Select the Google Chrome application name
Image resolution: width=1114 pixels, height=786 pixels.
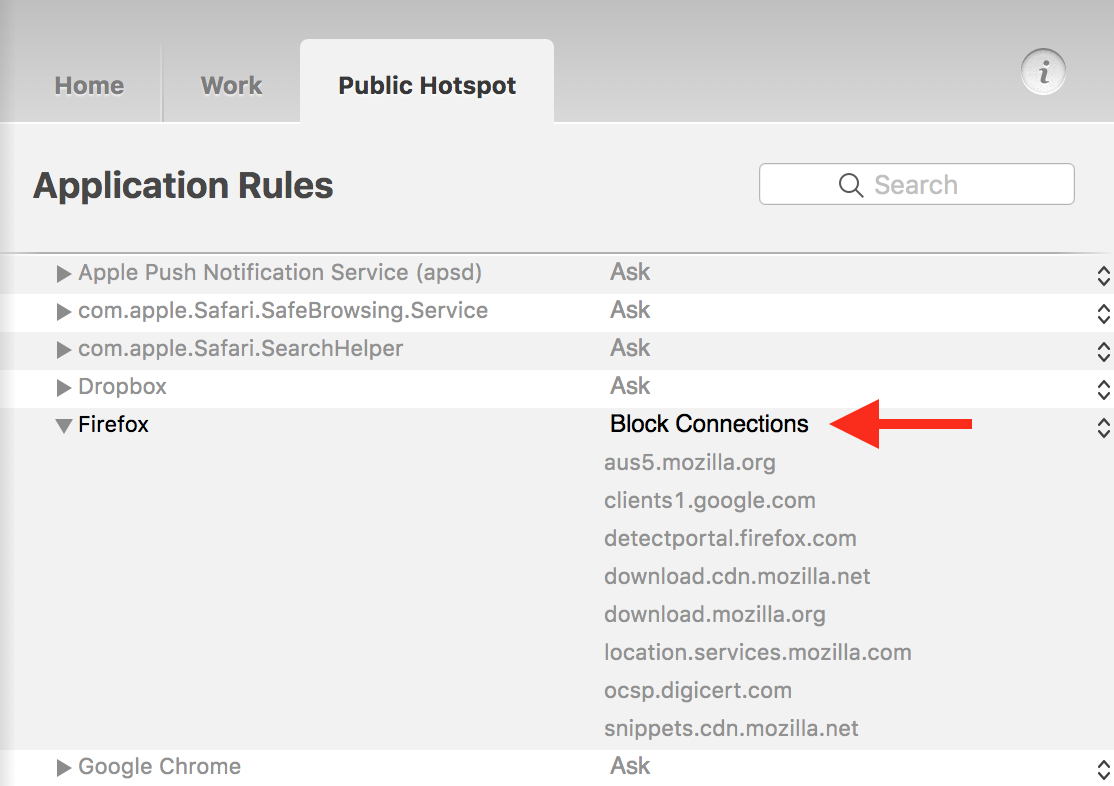[160, 766]
